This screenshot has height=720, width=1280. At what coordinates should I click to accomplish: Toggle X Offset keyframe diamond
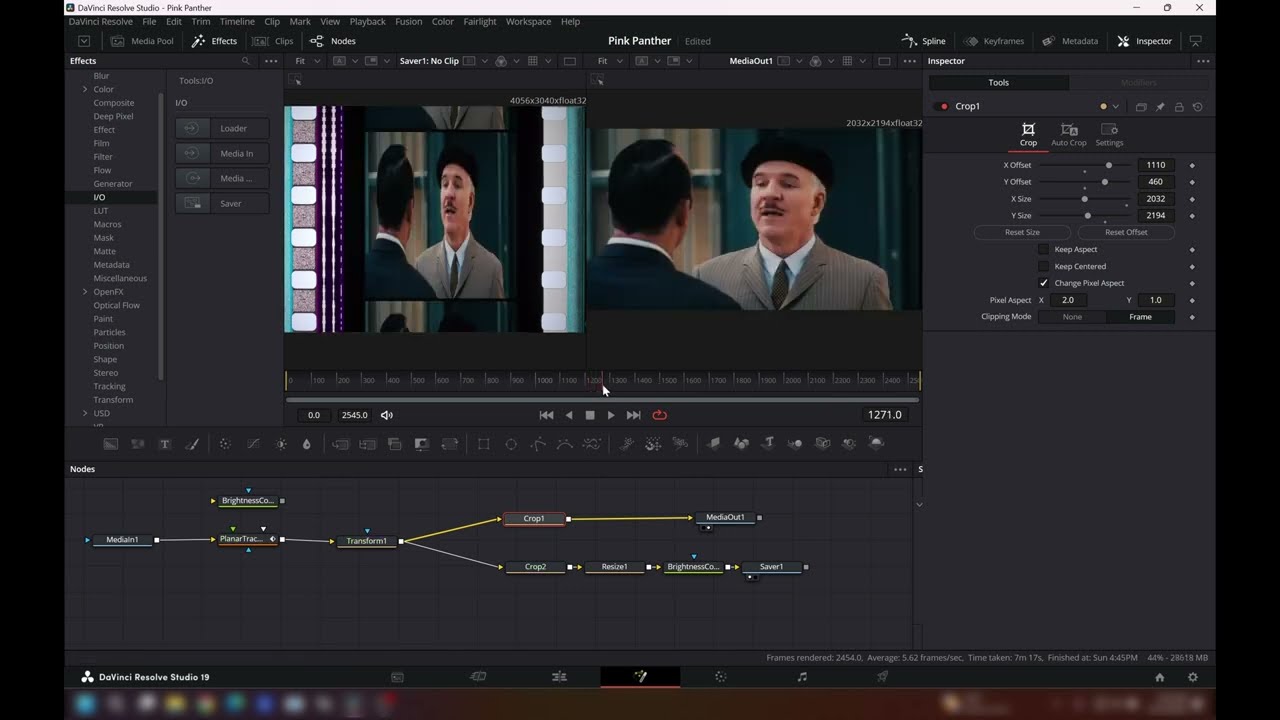(x=1192, y=165)
